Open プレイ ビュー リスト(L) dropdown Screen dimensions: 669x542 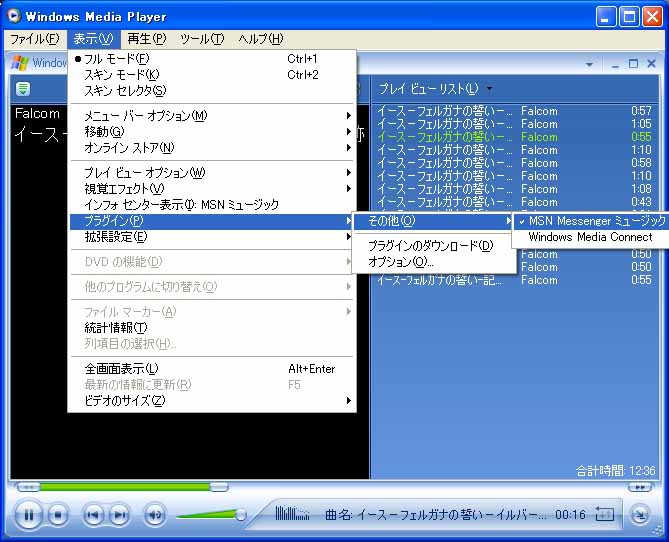435,89
